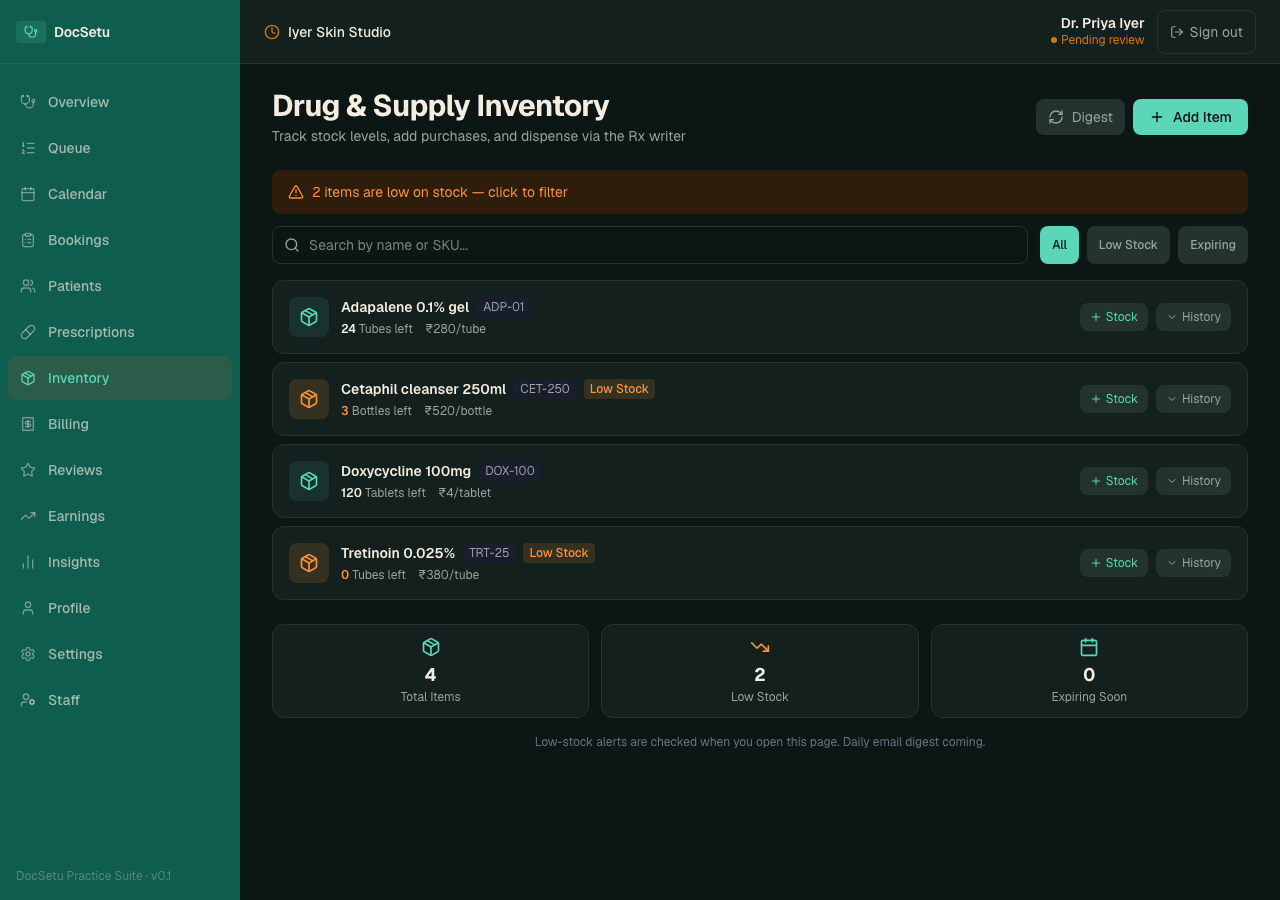Sign out of the account
The height and width of the screenshot is (900, 1280).
(x=1206, y=32)
